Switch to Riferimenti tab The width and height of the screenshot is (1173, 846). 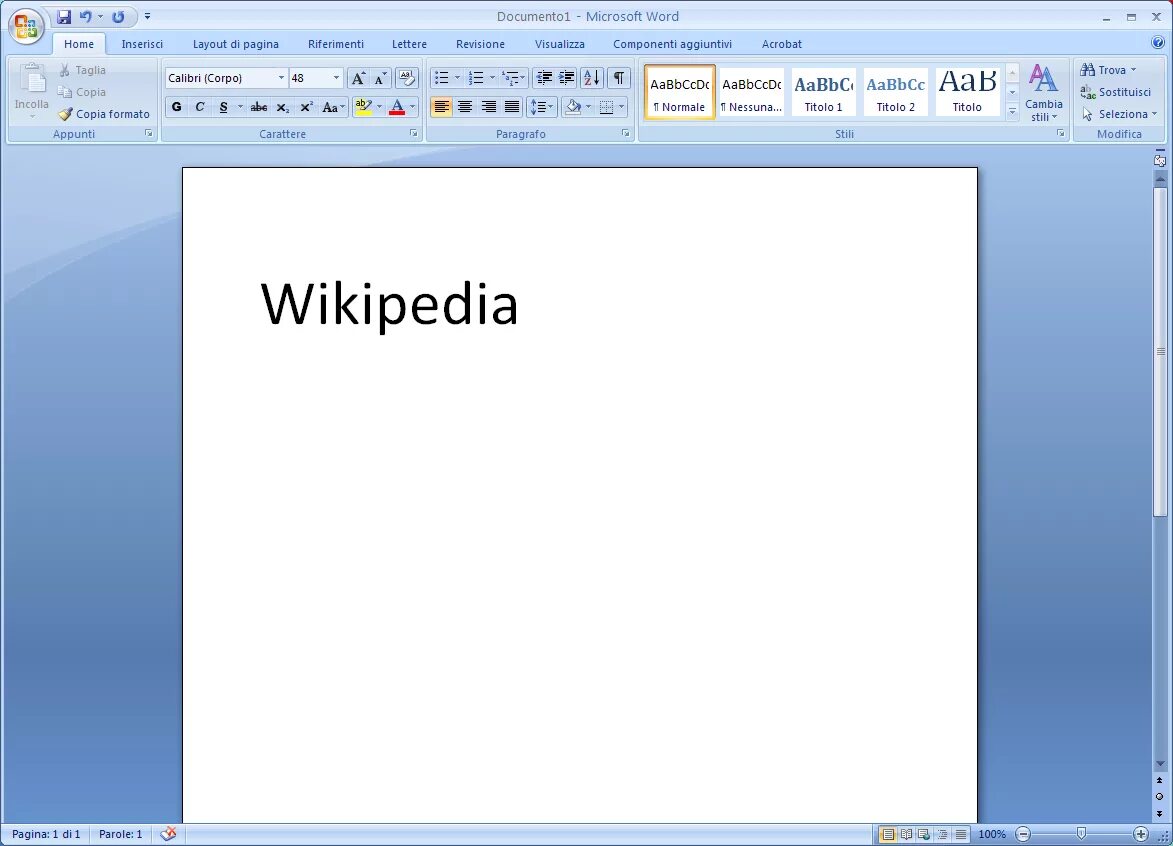(x=336, y=44)
